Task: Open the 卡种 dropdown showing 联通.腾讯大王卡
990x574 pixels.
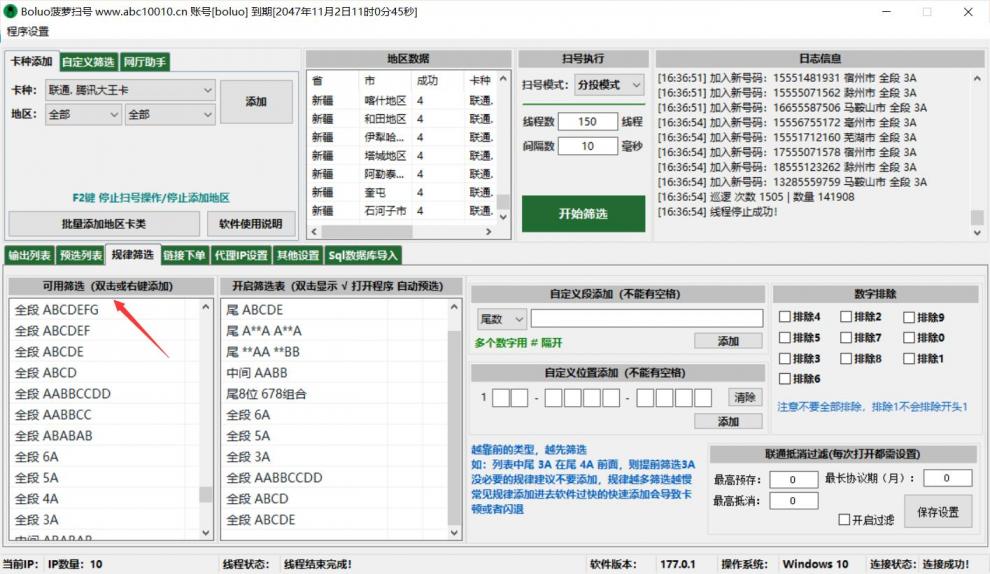Action: point(131,90)
